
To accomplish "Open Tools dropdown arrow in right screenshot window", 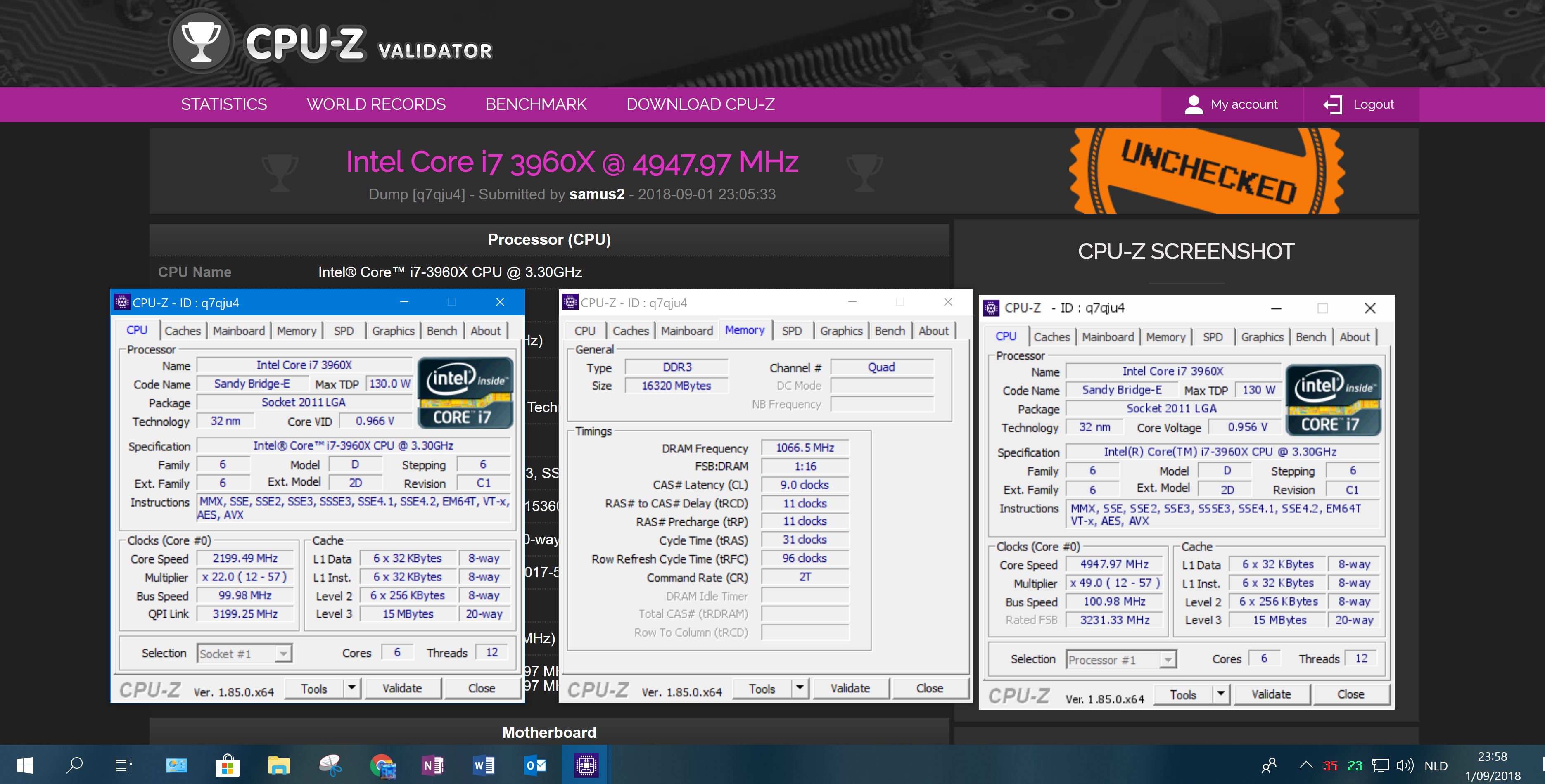I will pyautogui.click(x=1220, y=694).
